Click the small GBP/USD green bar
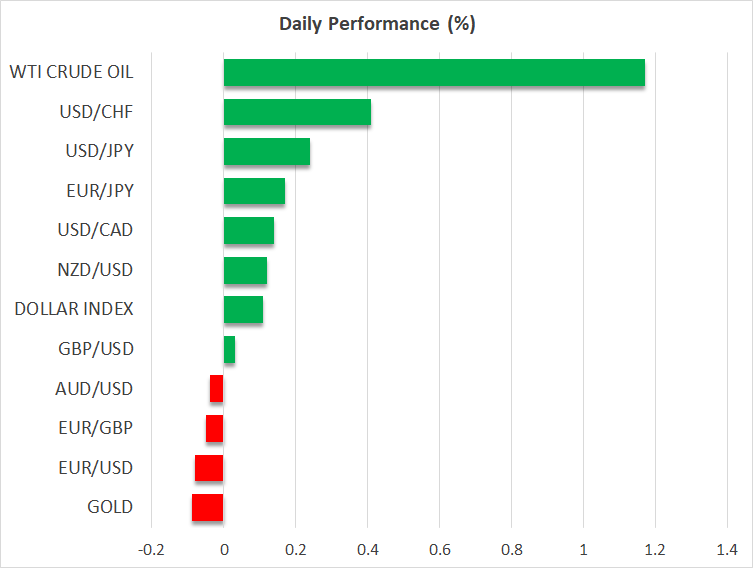The image size is (753, 568). 229,349
